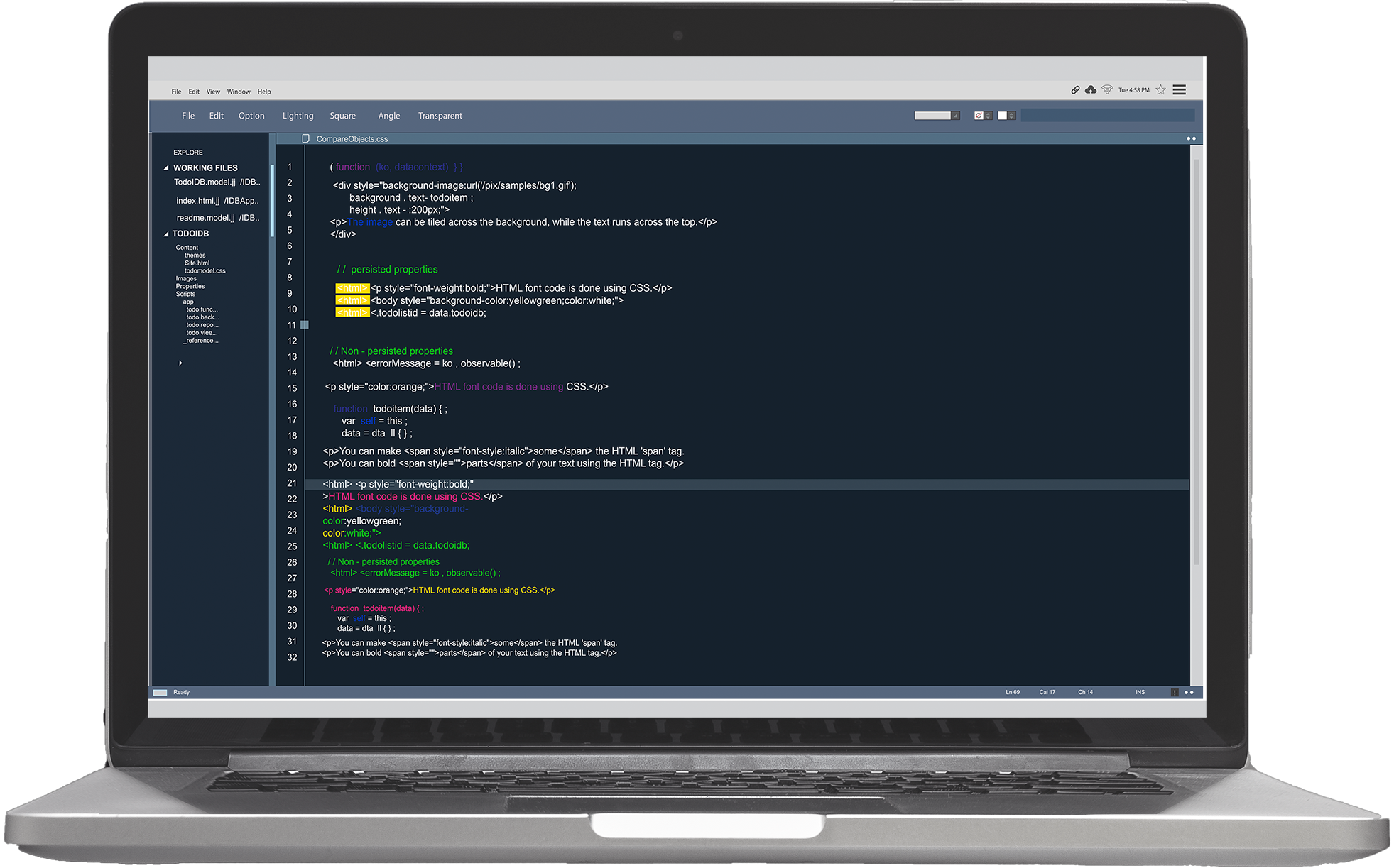1394x868 pixels.
Task: Open the Lighting menu
Action: (x=298, y=116)
